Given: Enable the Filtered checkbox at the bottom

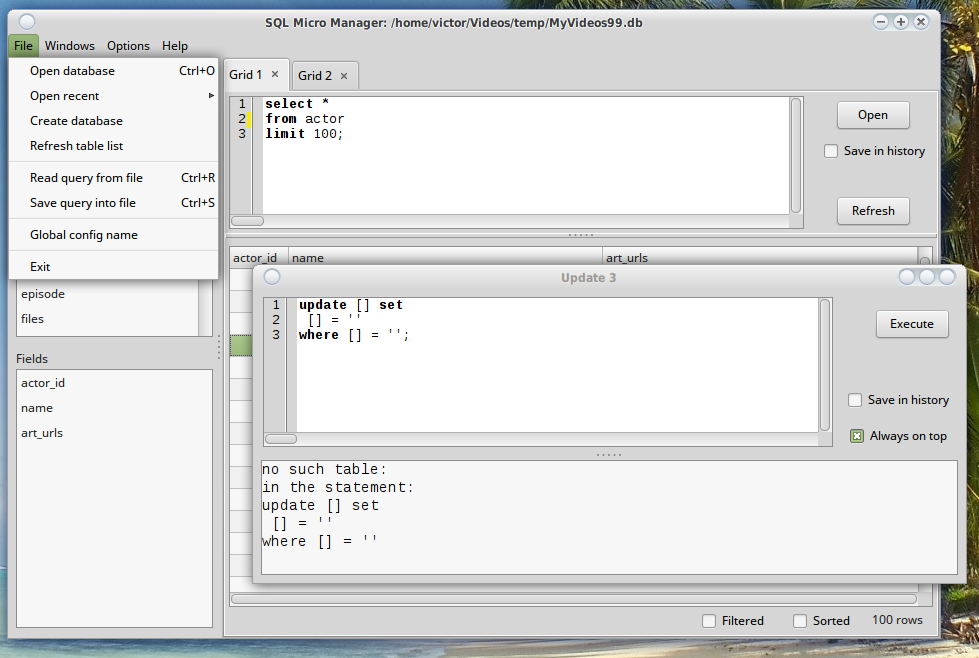Looking at the screenshot, I should [709, 620].
